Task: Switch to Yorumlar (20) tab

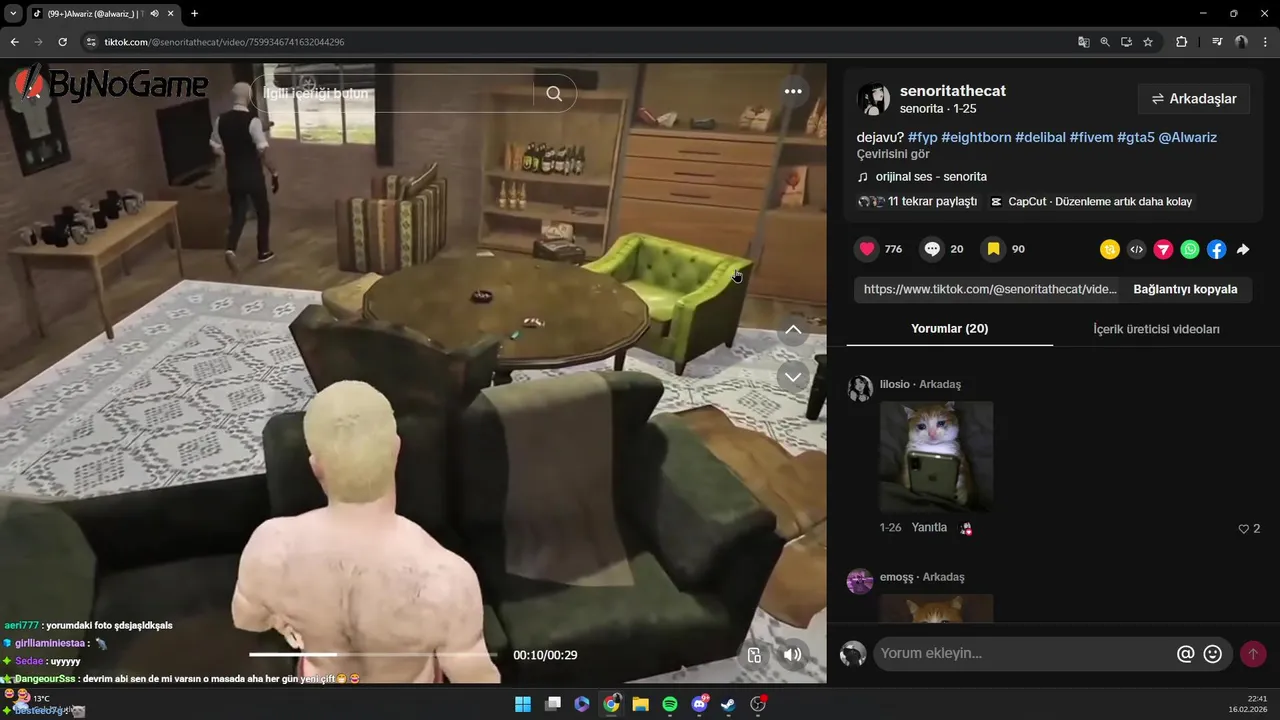Action: click(949, 329)
